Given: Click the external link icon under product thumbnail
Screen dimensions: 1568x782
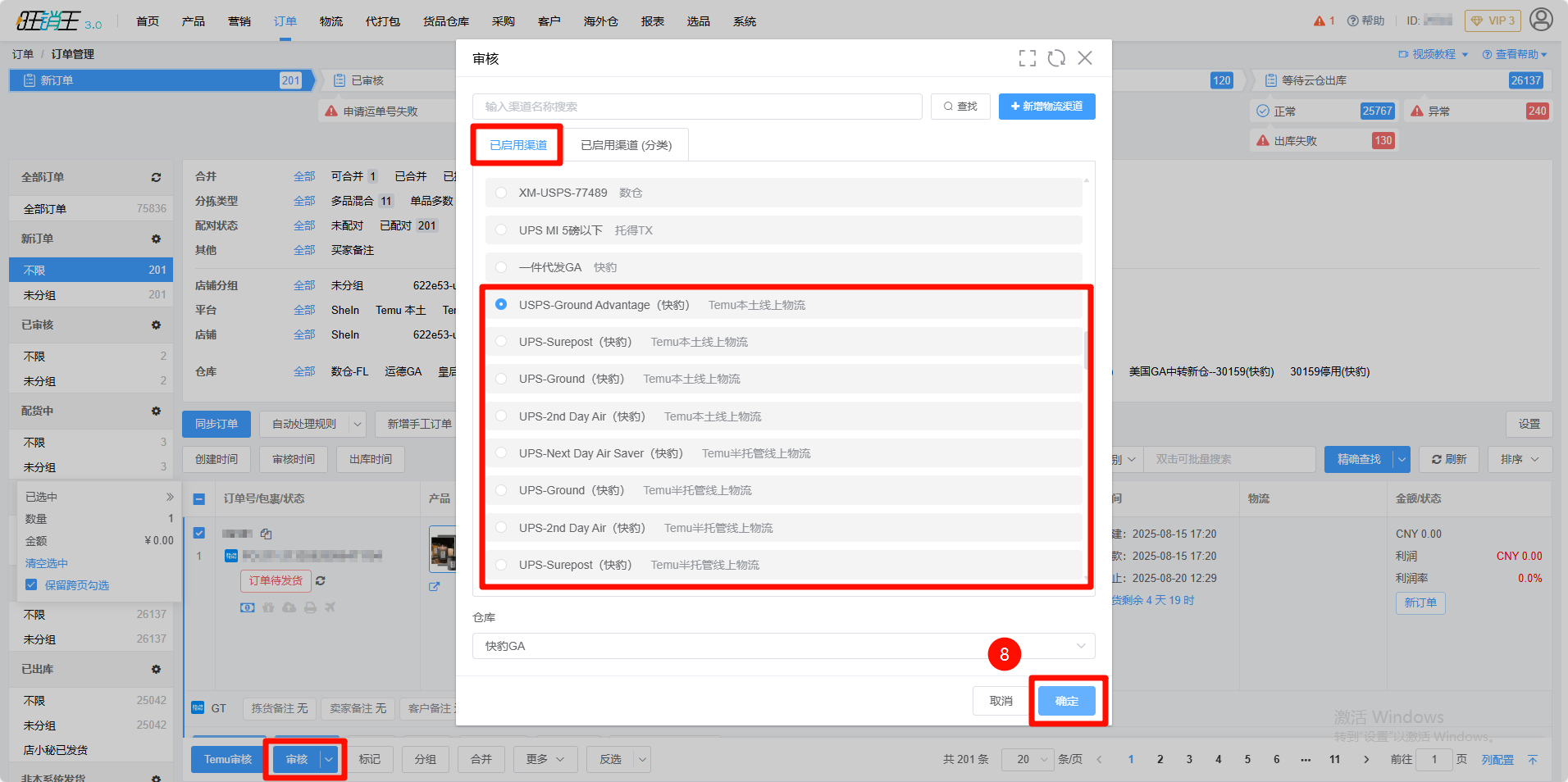Looking at the screenshot, I should 434,586.
